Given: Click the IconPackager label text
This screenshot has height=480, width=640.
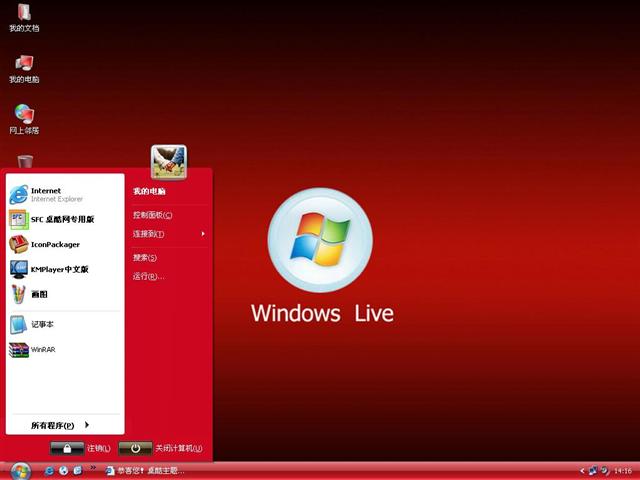Looking at the screenshot, I should [x=56, y=244].
